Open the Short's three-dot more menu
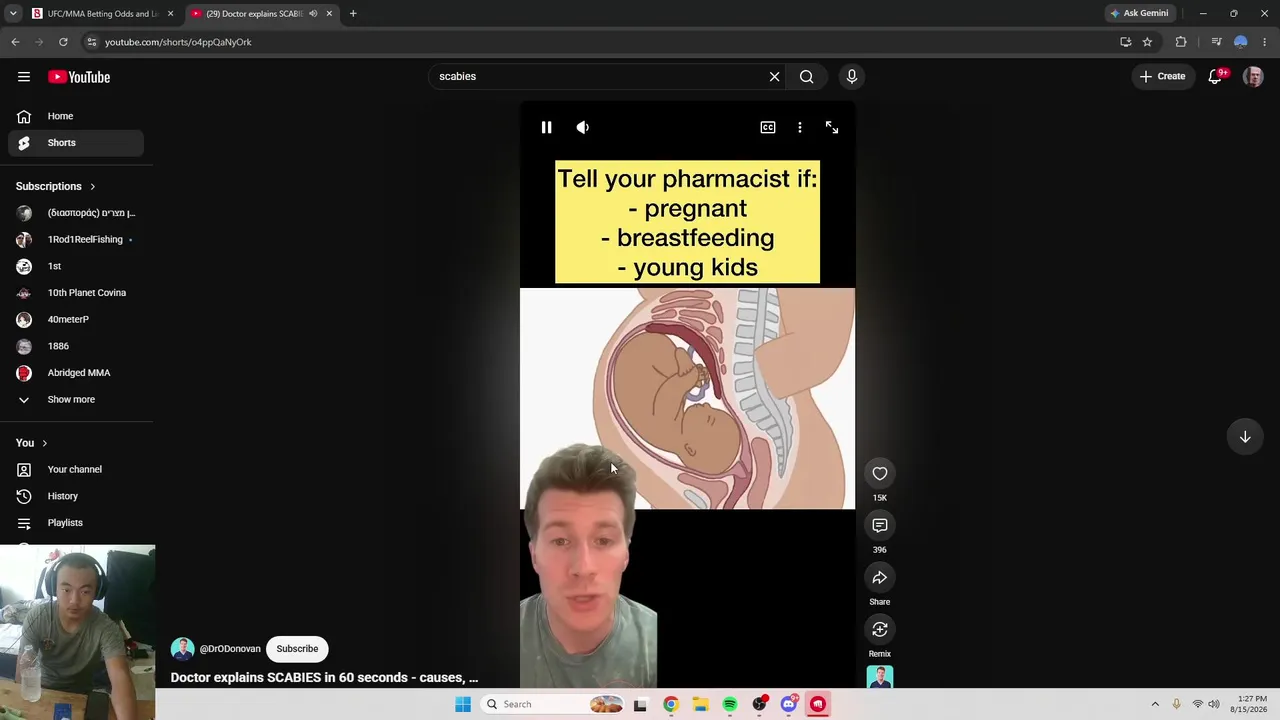This screenshot has width=1280, height=720. [x=800, y=127]
